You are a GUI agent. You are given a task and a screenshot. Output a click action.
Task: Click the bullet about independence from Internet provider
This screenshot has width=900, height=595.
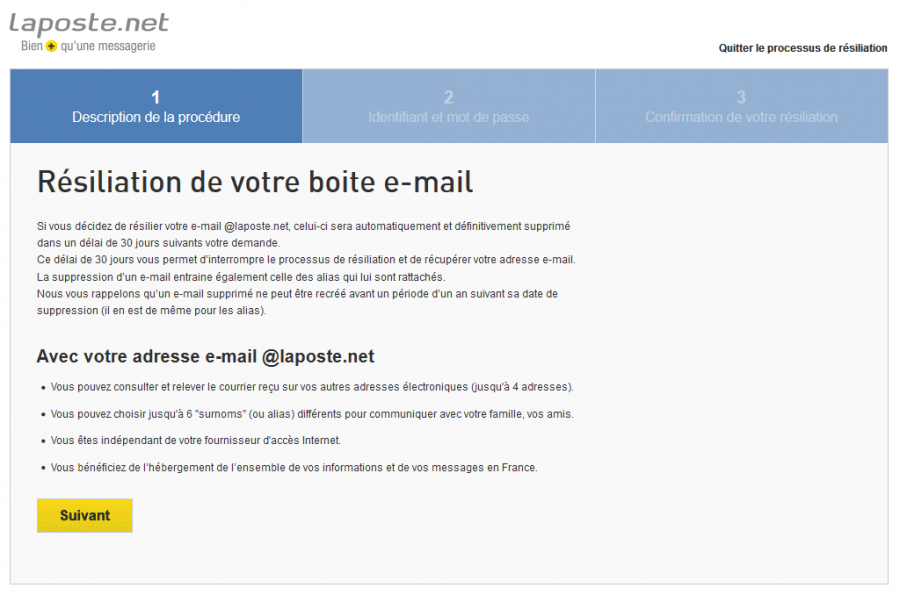[195, 440]
